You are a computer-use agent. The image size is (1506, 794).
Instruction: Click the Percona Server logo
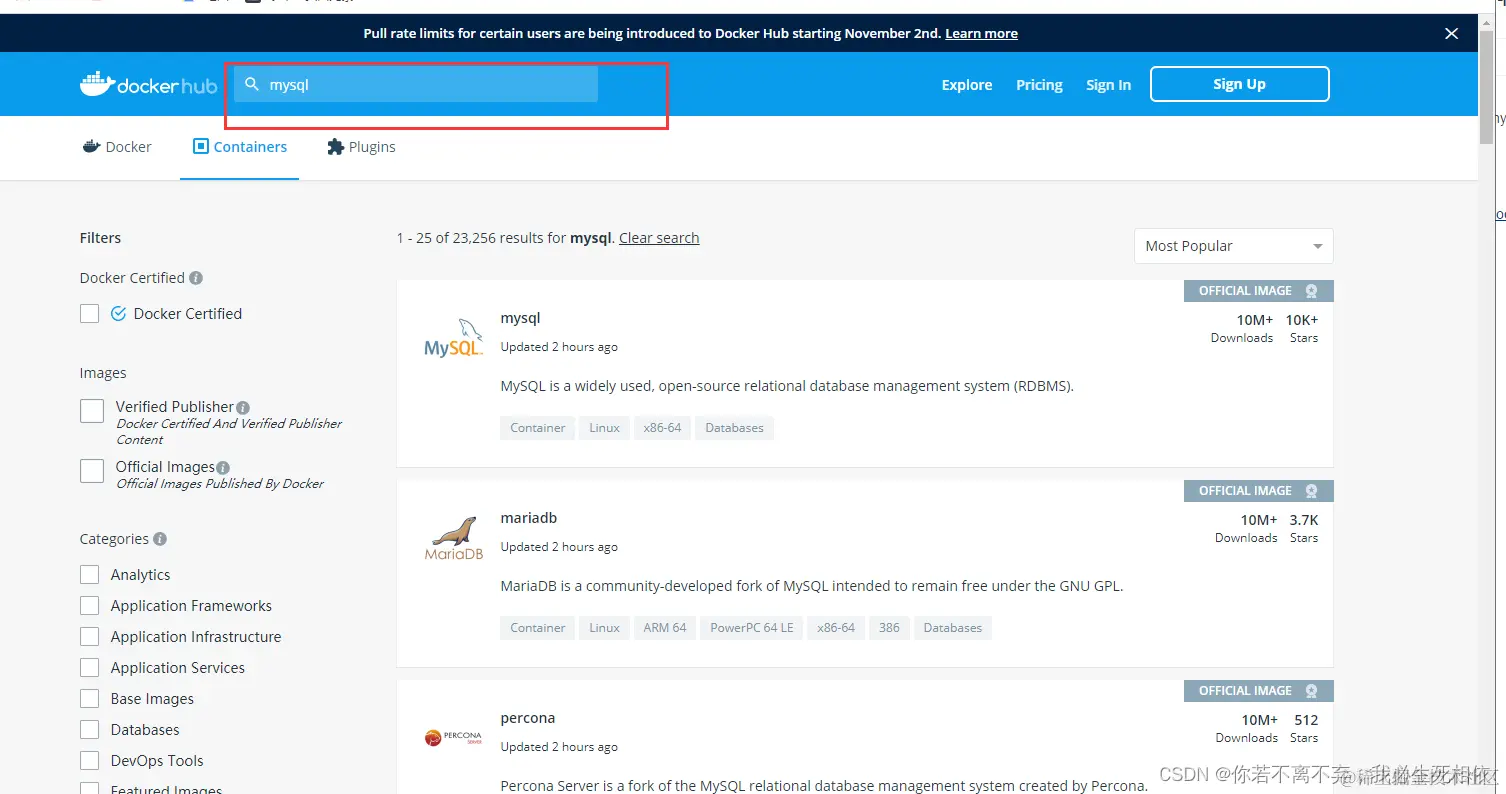tap(453, 738)
